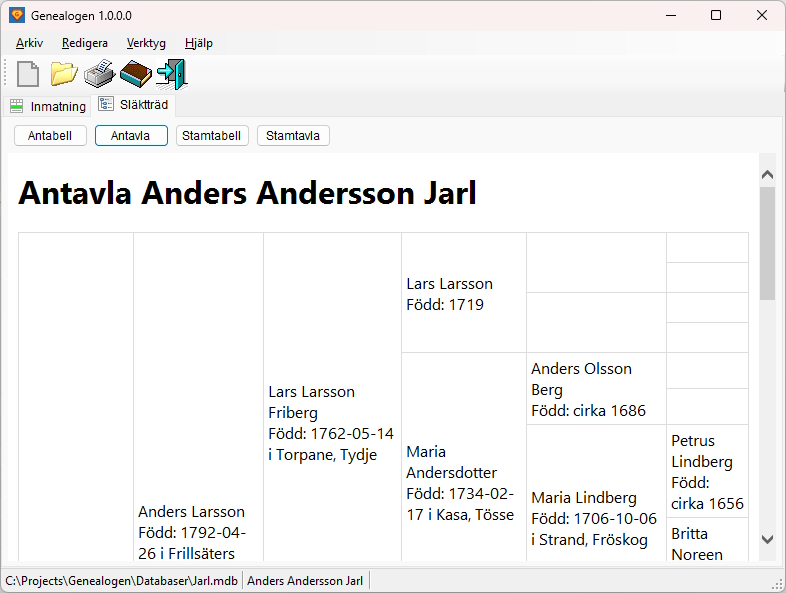Click Anders Andersson Jarl in status bar
The height and width of the screenshot is (593, 786).
pos(305,580)
